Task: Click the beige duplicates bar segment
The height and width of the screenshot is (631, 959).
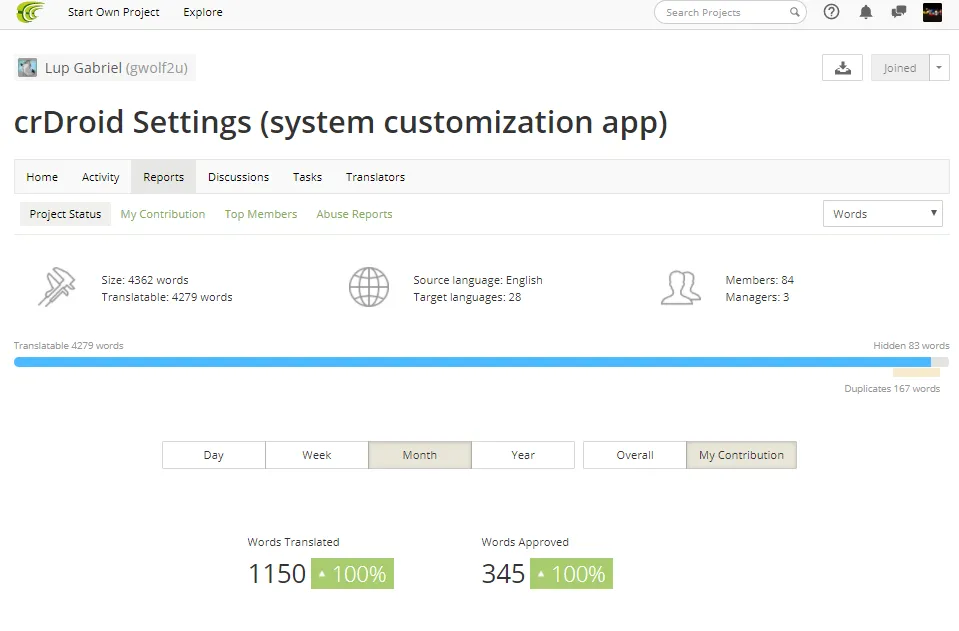Action: pos(916,372)
